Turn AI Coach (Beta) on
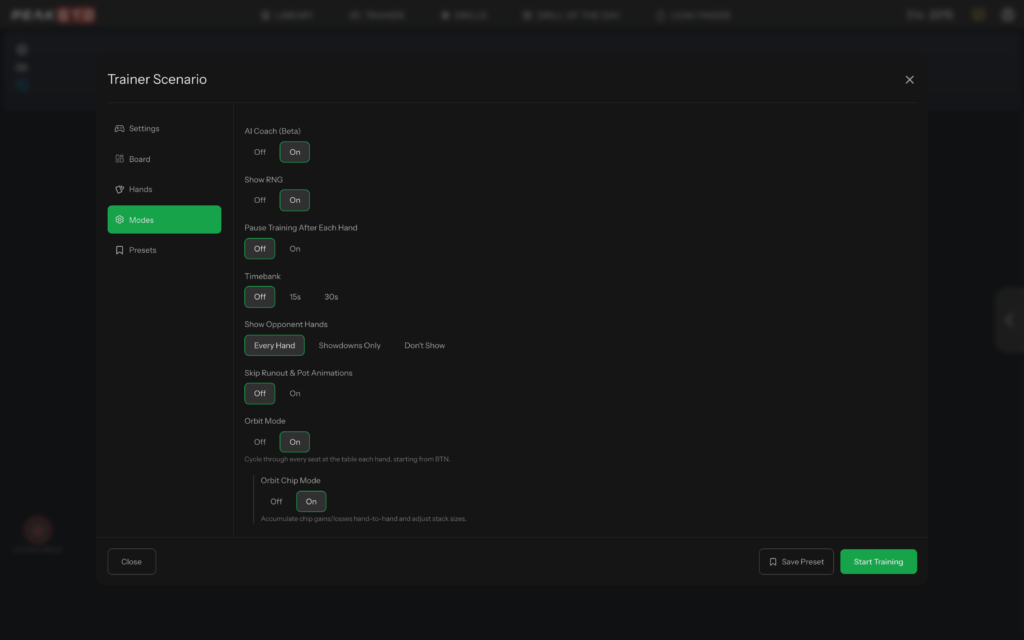Viewport: 1024px width, 640px height. [x=295, y=152]
